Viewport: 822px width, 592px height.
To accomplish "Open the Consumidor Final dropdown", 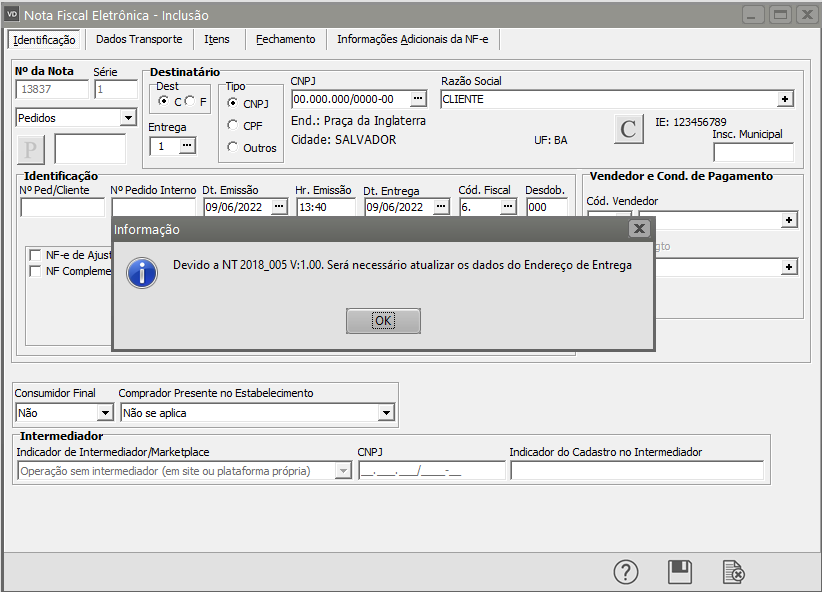I will click(x=104, y=413).
